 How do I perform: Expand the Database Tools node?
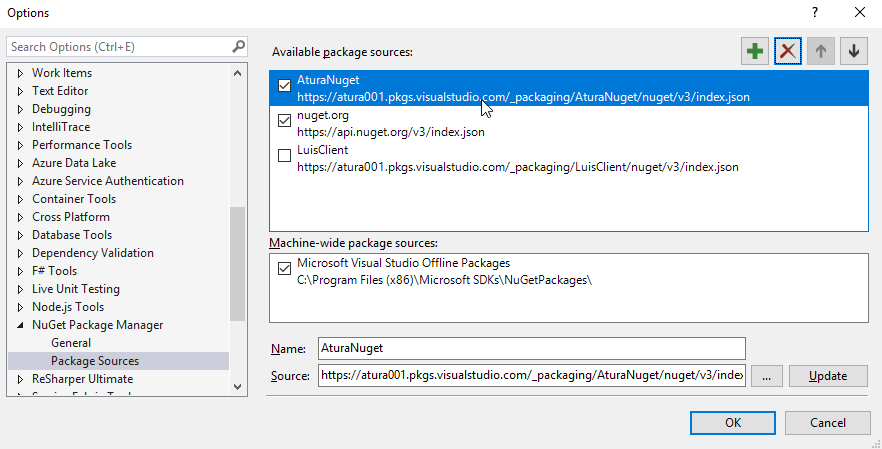(20, 235)
